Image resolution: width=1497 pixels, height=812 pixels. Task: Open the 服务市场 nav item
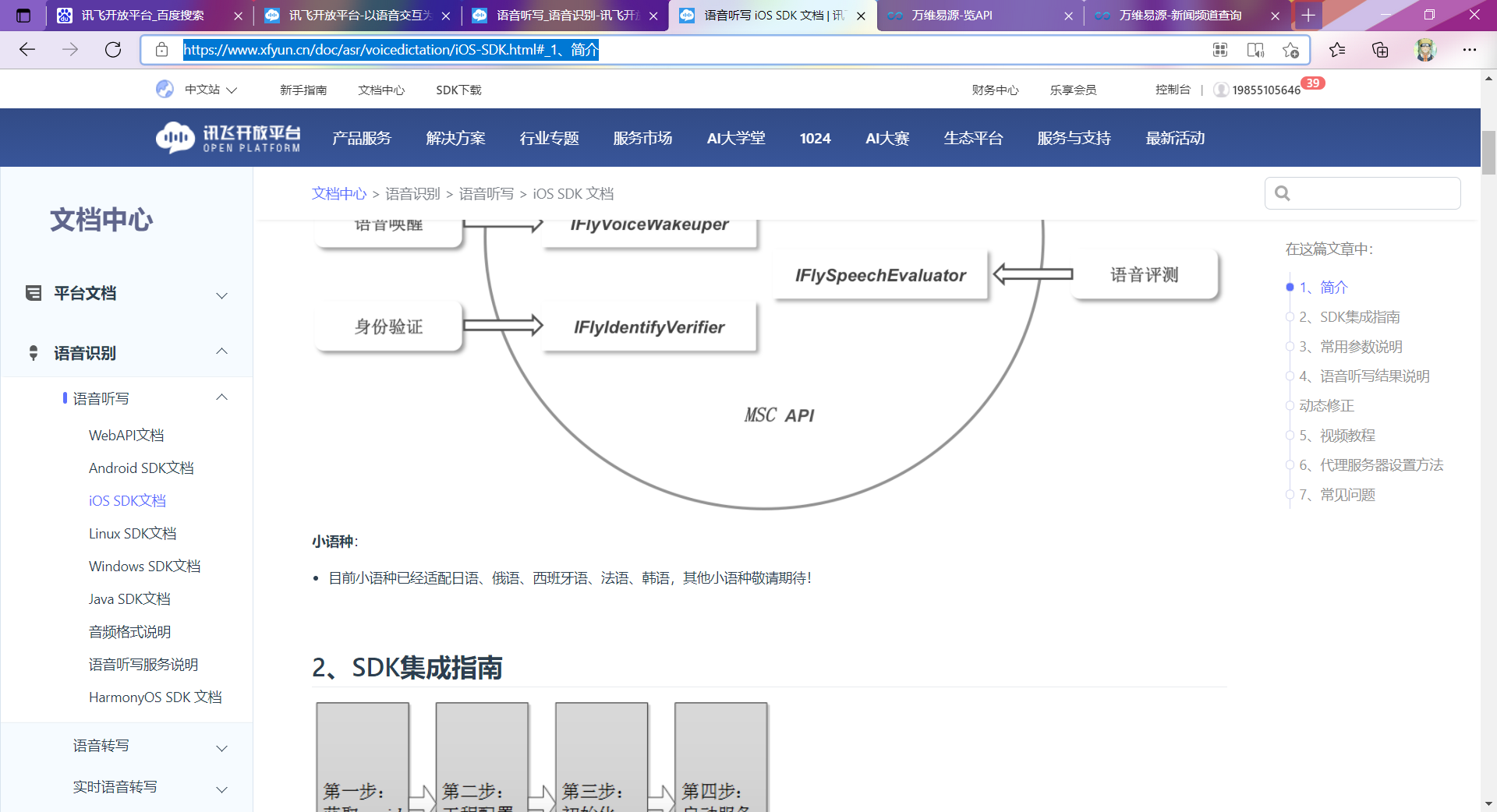click(x=643, y=138)
